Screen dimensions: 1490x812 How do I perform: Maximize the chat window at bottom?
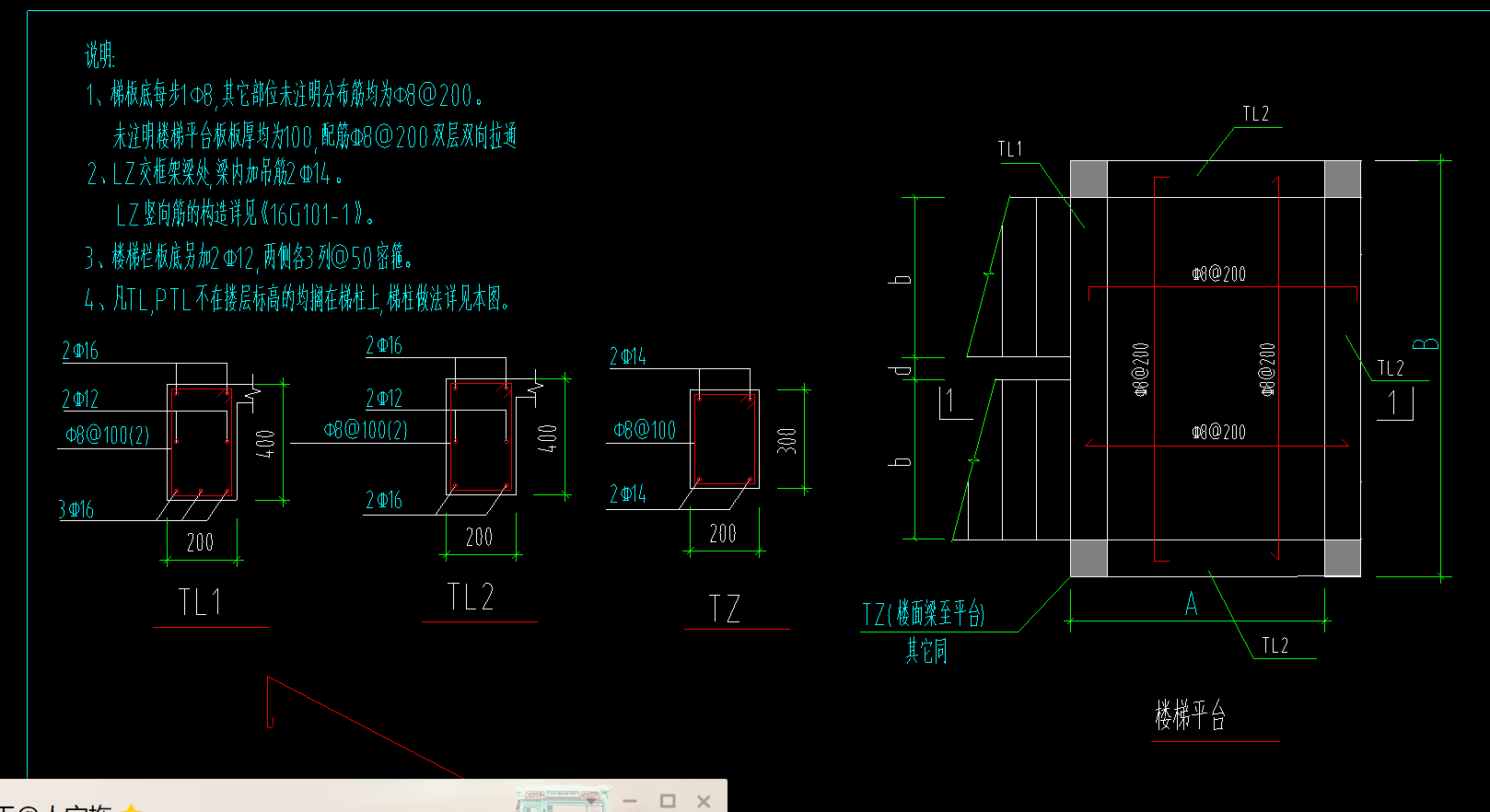pyautogui.click(x=668, y=801)
